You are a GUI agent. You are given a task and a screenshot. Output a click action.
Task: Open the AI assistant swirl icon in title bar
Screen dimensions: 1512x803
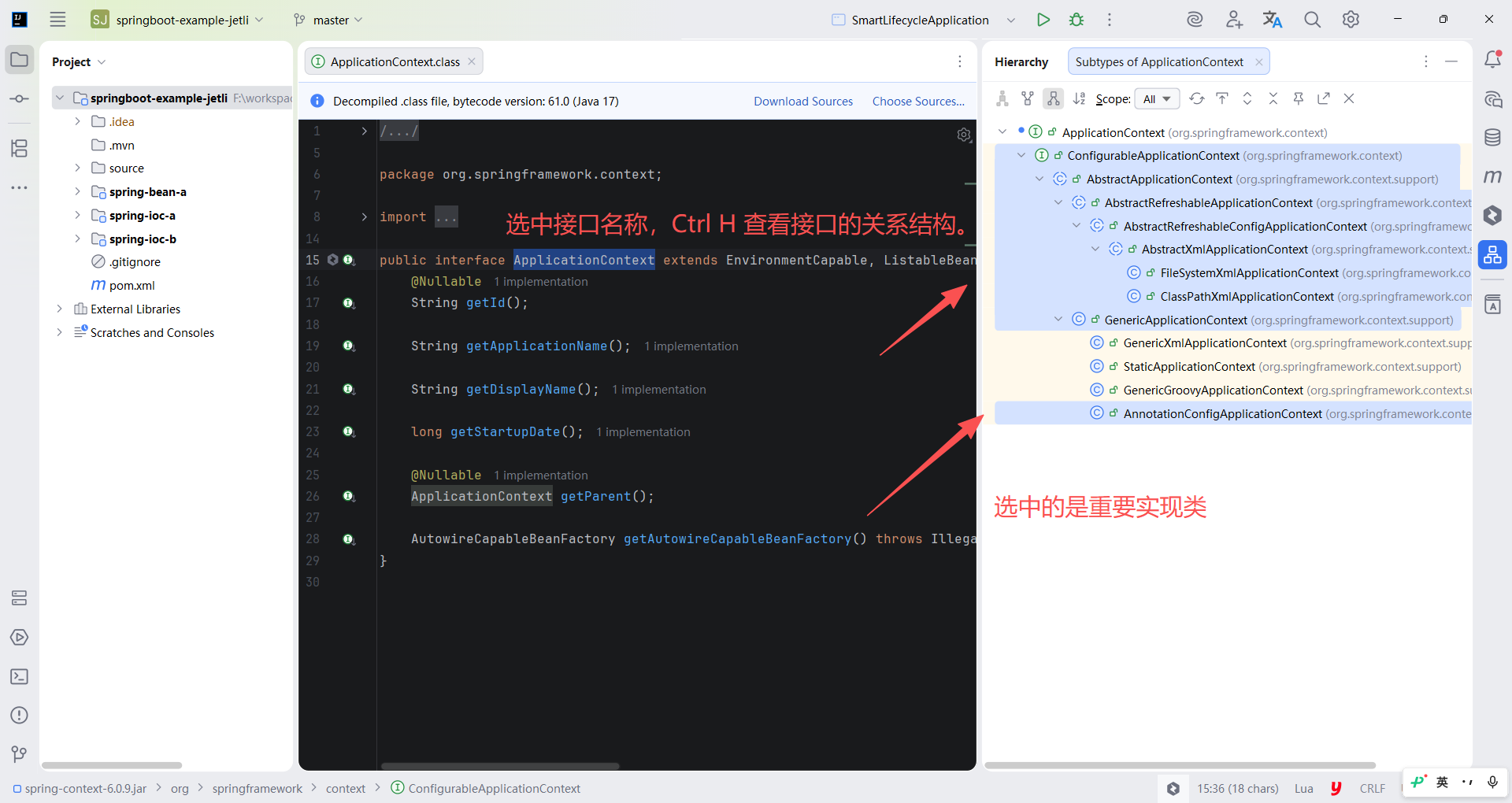tap(1195, 20)
